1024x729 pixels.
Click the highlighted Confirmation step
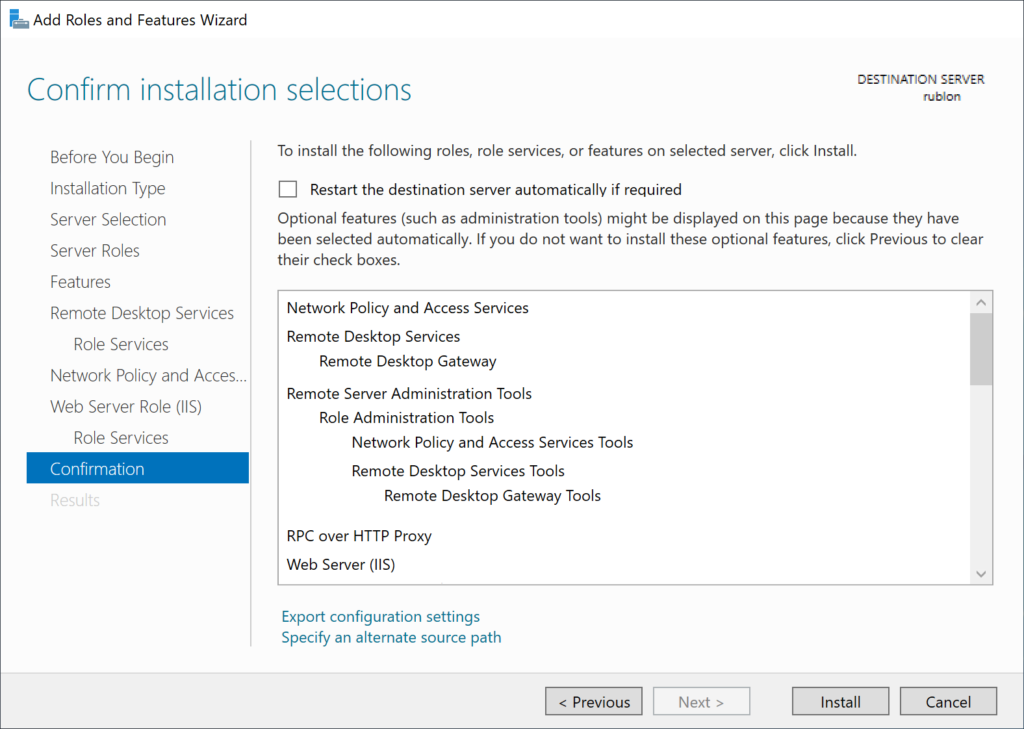(x=97, y=468)
